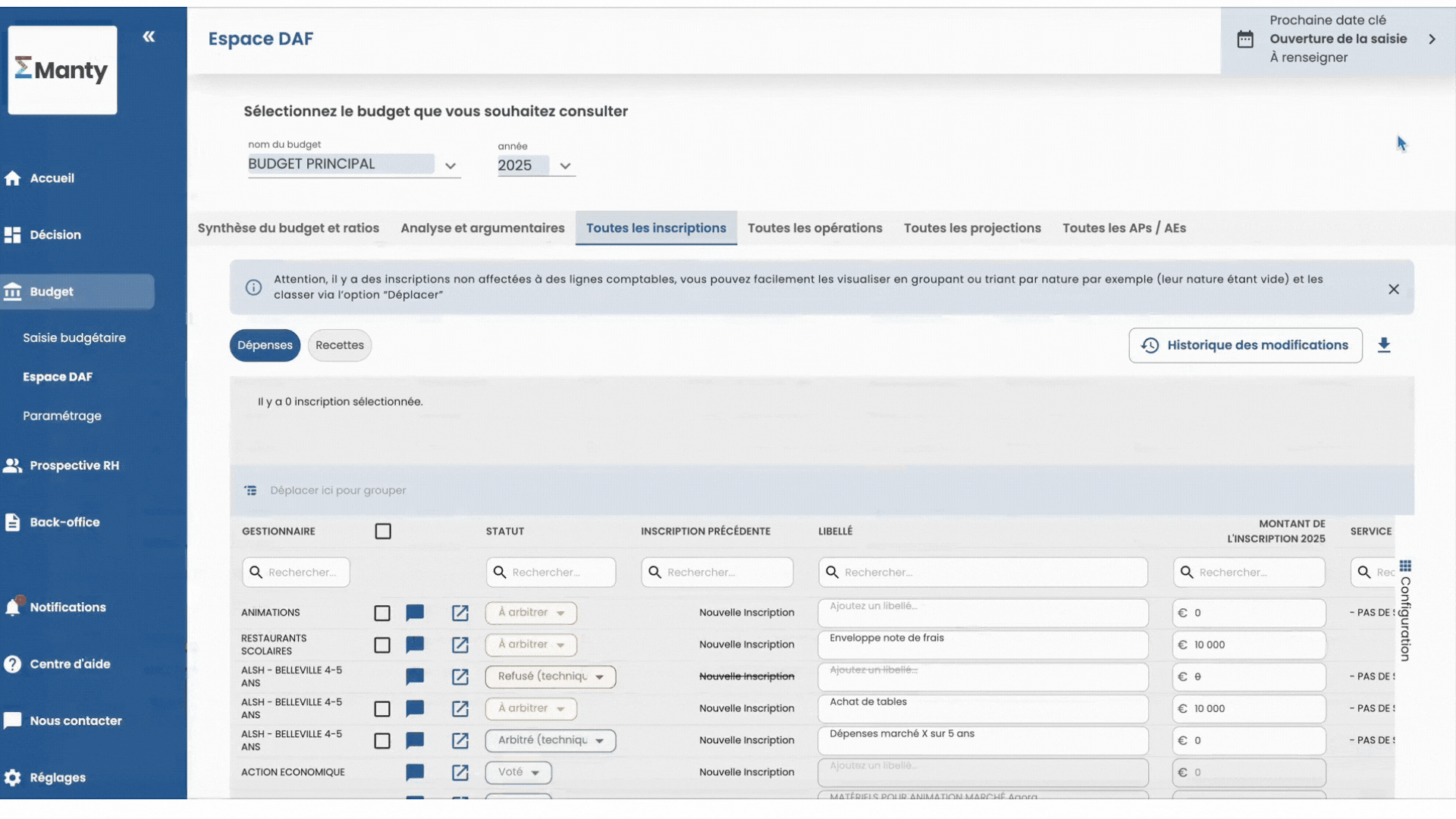Open the 'Refusé (techniqu' status dropdown
Screen dimensions: 1456x819
(x=551, y=676)
